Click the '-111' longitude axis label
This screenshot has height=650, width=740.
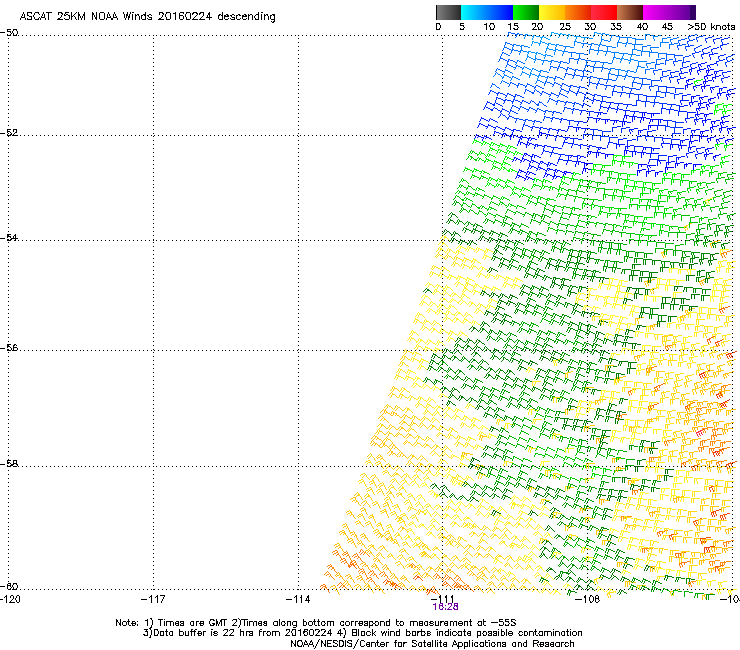(443, 599)
